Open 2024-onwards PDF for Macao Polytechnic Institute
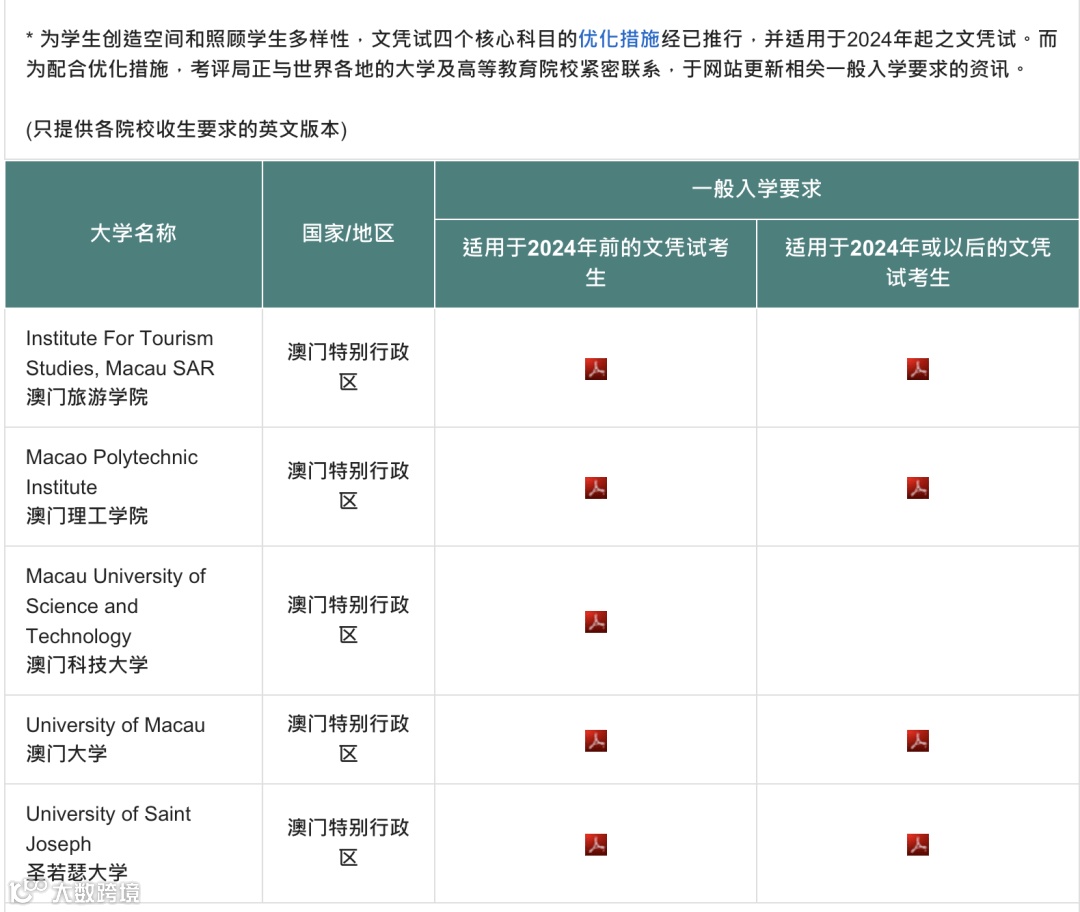Viewport: 1080px width, 912px height. (x=917, y=488)
